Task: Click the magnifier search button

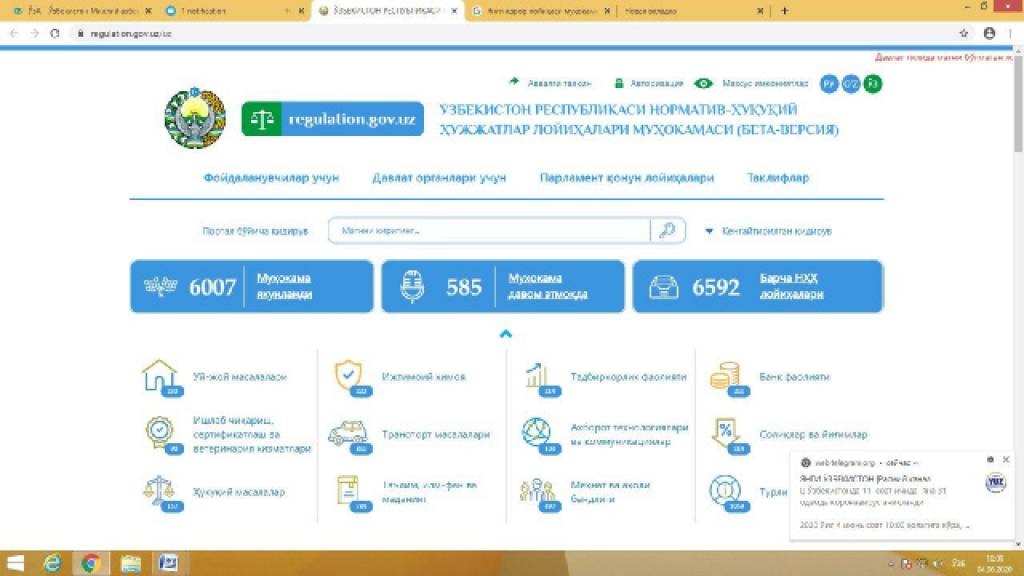Action: tap(667, 230)
